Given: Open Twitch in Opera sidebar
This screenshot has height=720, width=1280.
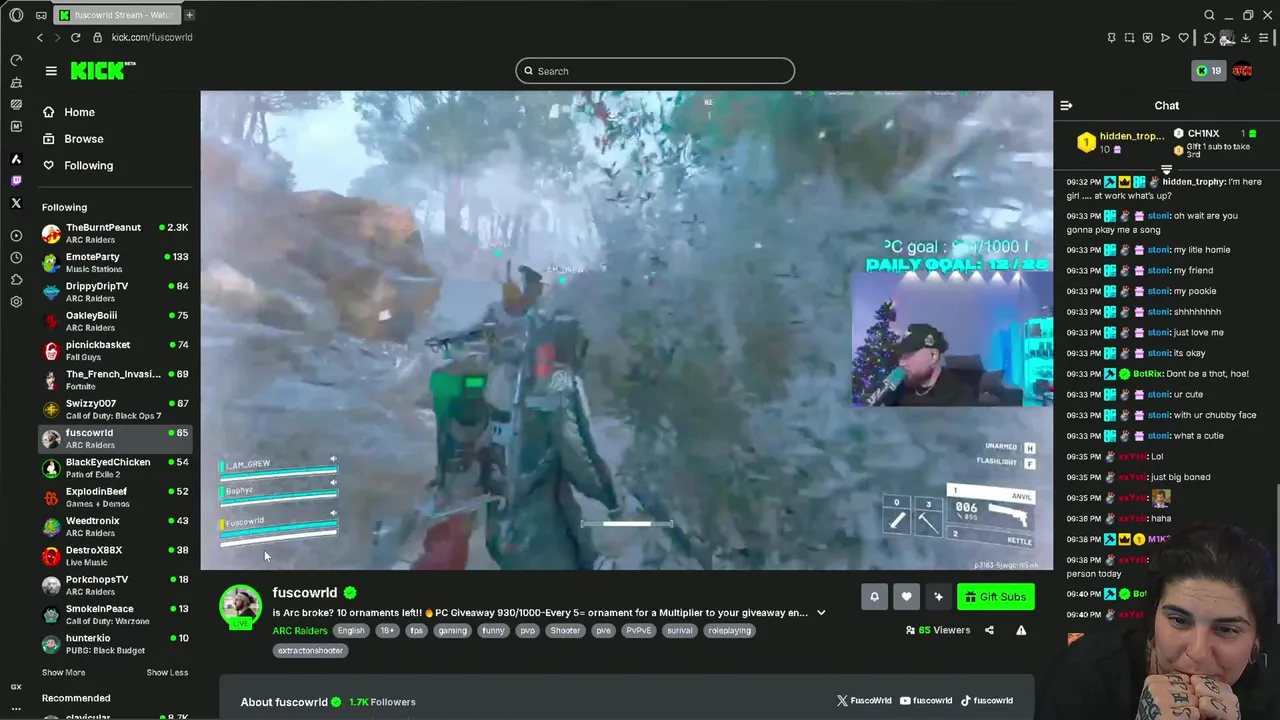Looking at the screenshot, I should pyautogui.click(x=16, y=181).
